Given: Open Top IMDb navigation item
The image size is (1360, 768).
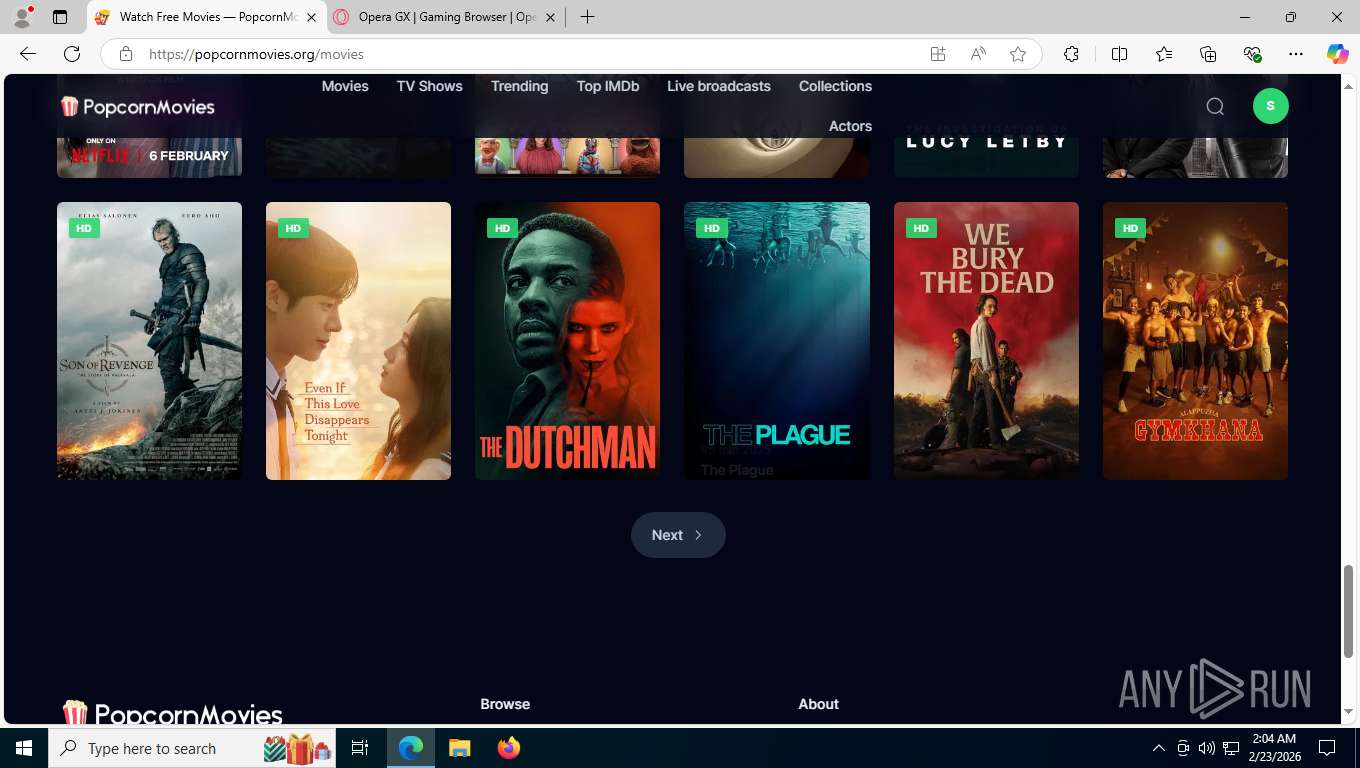Looking at the screenshot, I should (x=608, y=86).
